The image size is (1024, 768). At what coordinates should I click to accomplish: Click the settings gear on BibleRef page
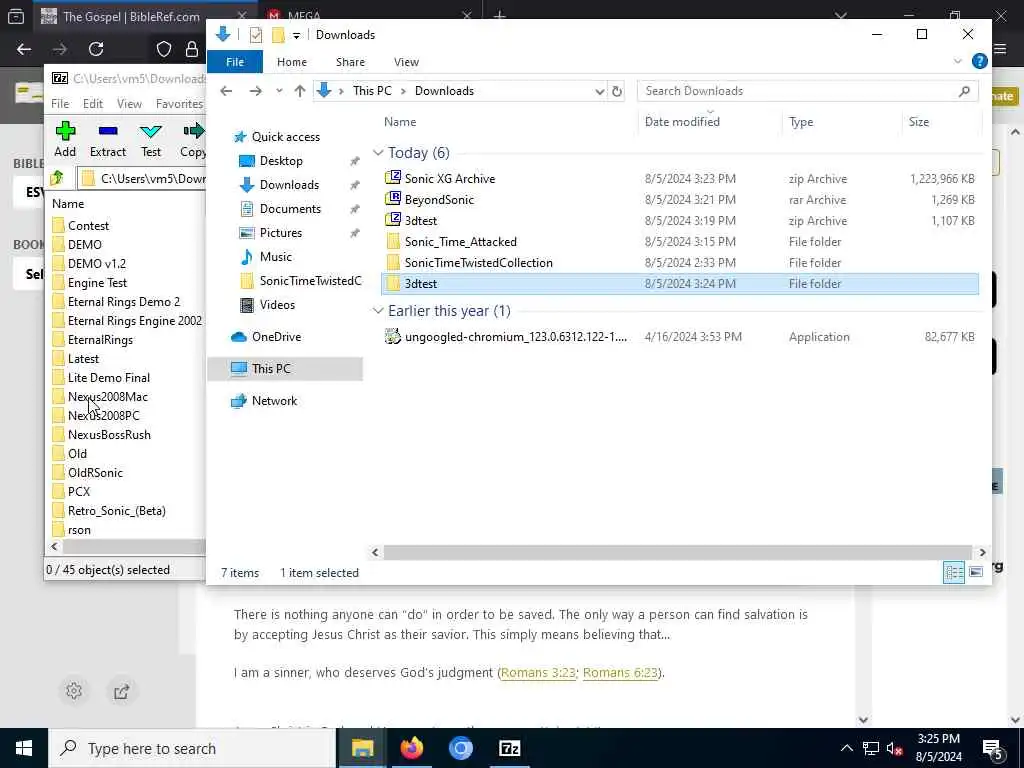(x=74, y=691)
